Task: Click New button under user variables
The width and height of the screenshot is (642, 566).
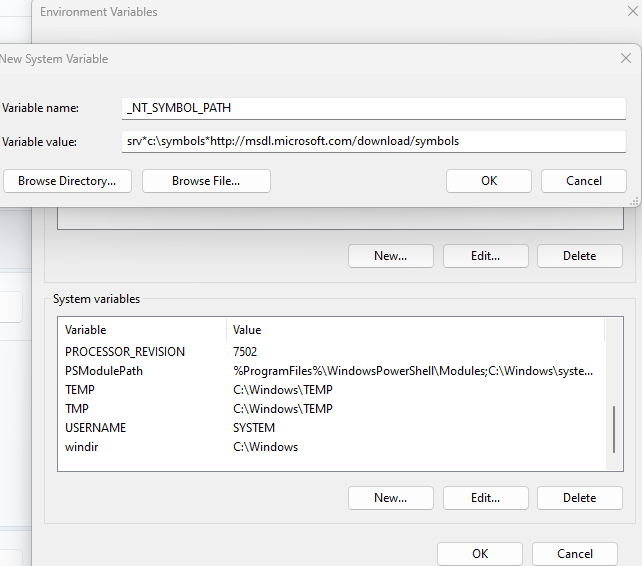Action: click(x=391, y=256)
